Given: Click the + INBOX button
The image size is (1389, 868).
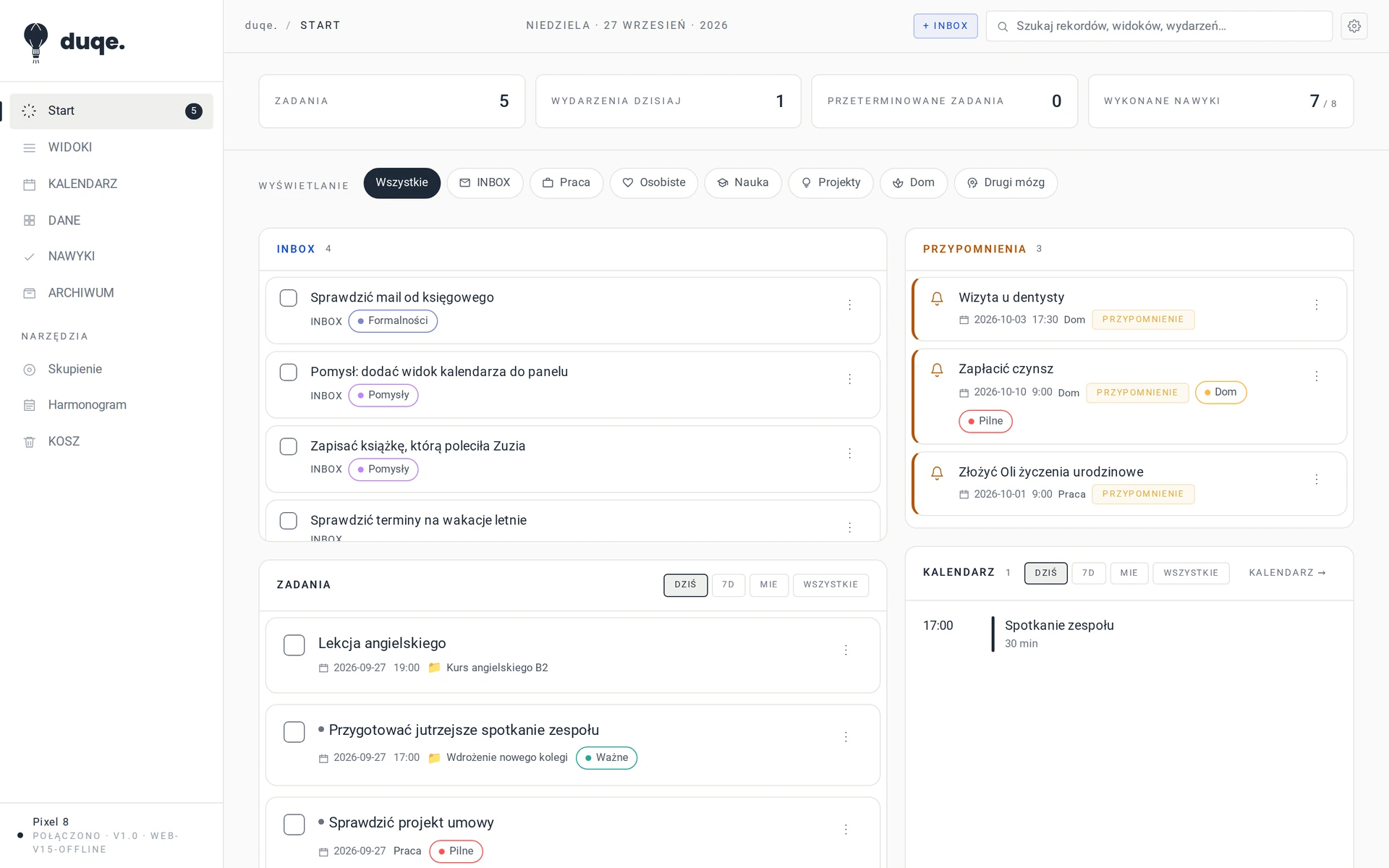Looking at the screenshot, I should pos(946,26).
